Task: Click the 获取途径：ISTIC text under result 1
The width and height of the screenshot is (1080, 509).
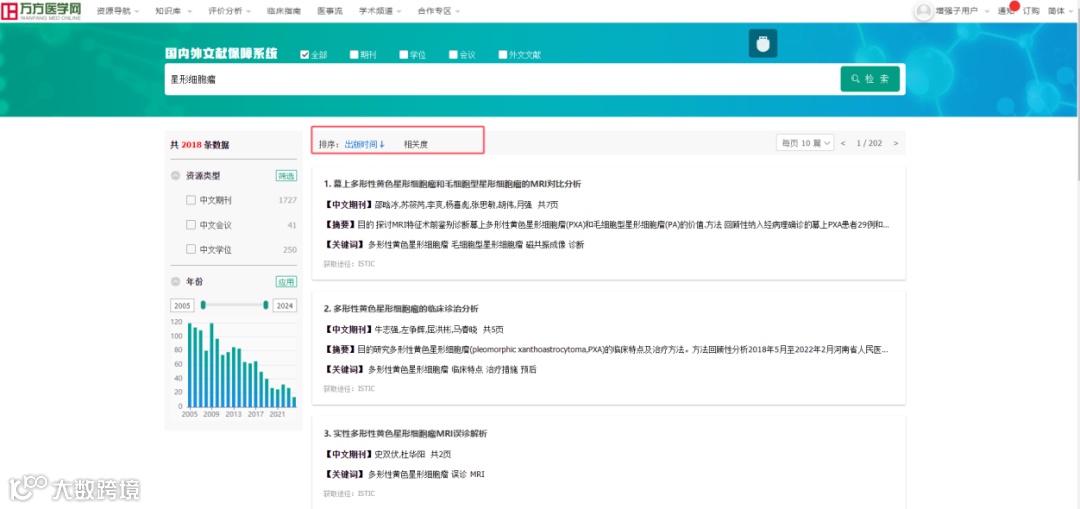Action: (x=349, y=264)
